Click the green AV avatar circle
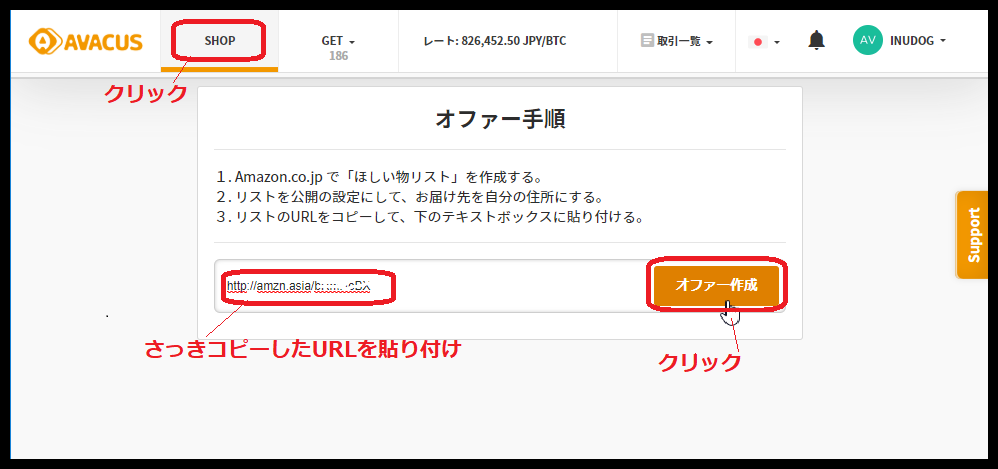 867,40
